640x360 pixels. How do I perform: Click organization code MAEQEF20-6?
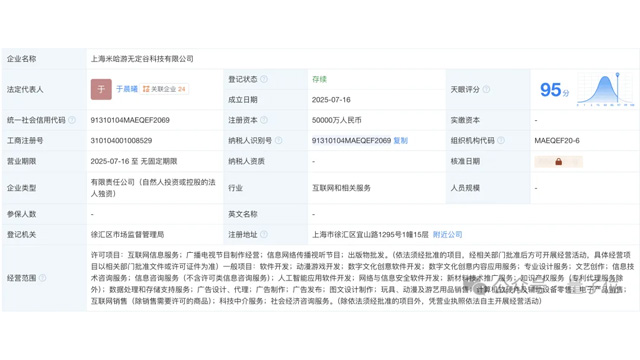click(557, 140)
